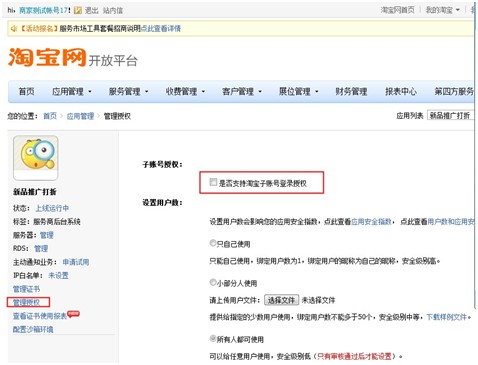Click the speaker announcement icon

point(14,29)
